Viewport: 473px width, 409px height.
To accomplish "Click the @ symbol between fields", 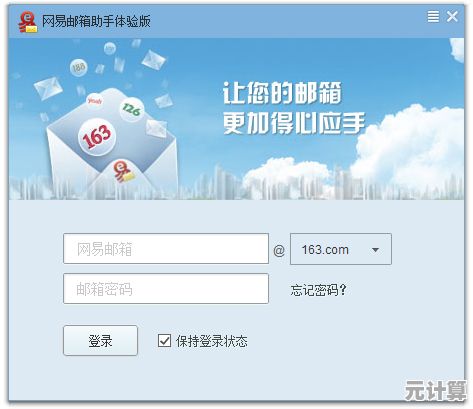I will point(279,250).
